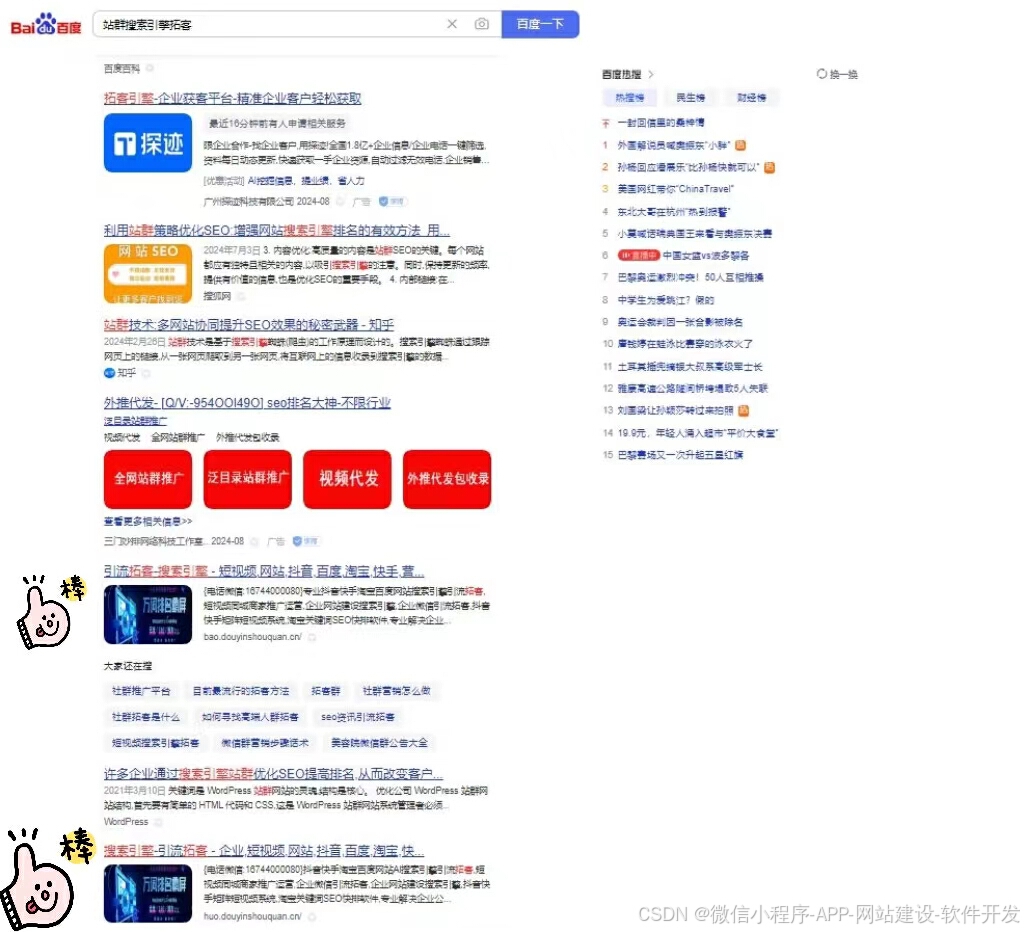Open the thumbnail beside huo.douyinshouquan.cn result
The image size is (1024, 932).
point(148,893)
